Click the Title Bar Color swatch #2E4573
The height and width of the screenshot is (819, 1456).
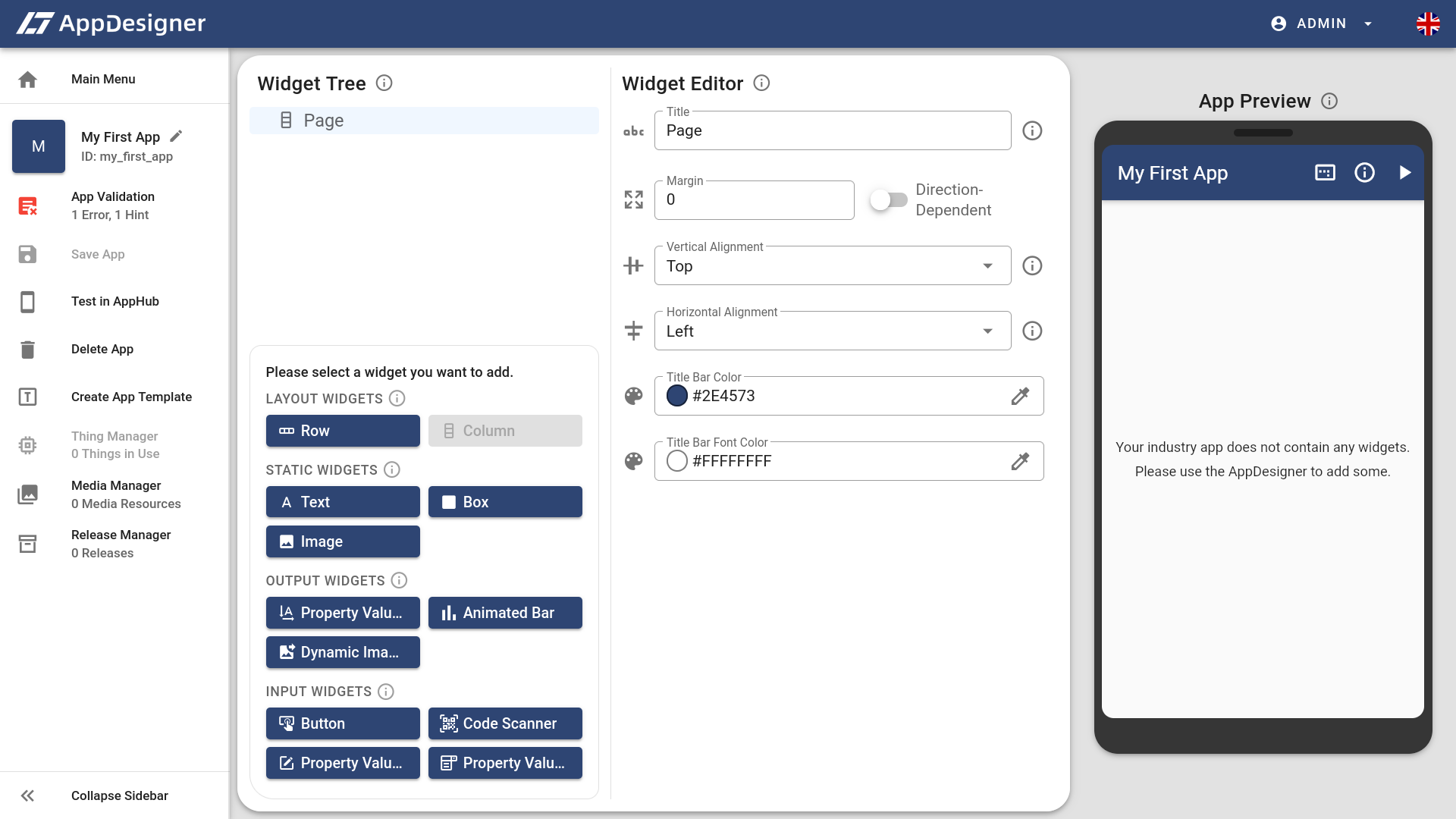tap(676, 396)
